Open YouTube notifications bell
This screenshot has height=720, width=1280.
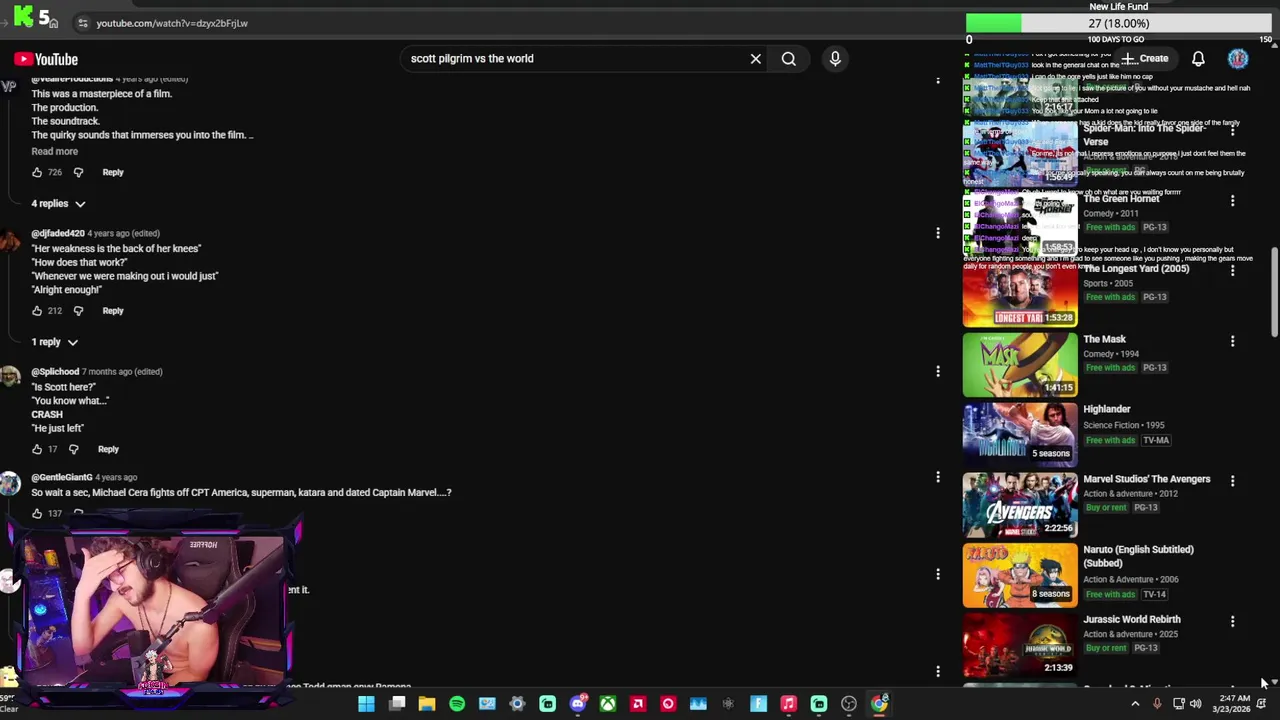pyautogui.click(x=1198, y=59)
